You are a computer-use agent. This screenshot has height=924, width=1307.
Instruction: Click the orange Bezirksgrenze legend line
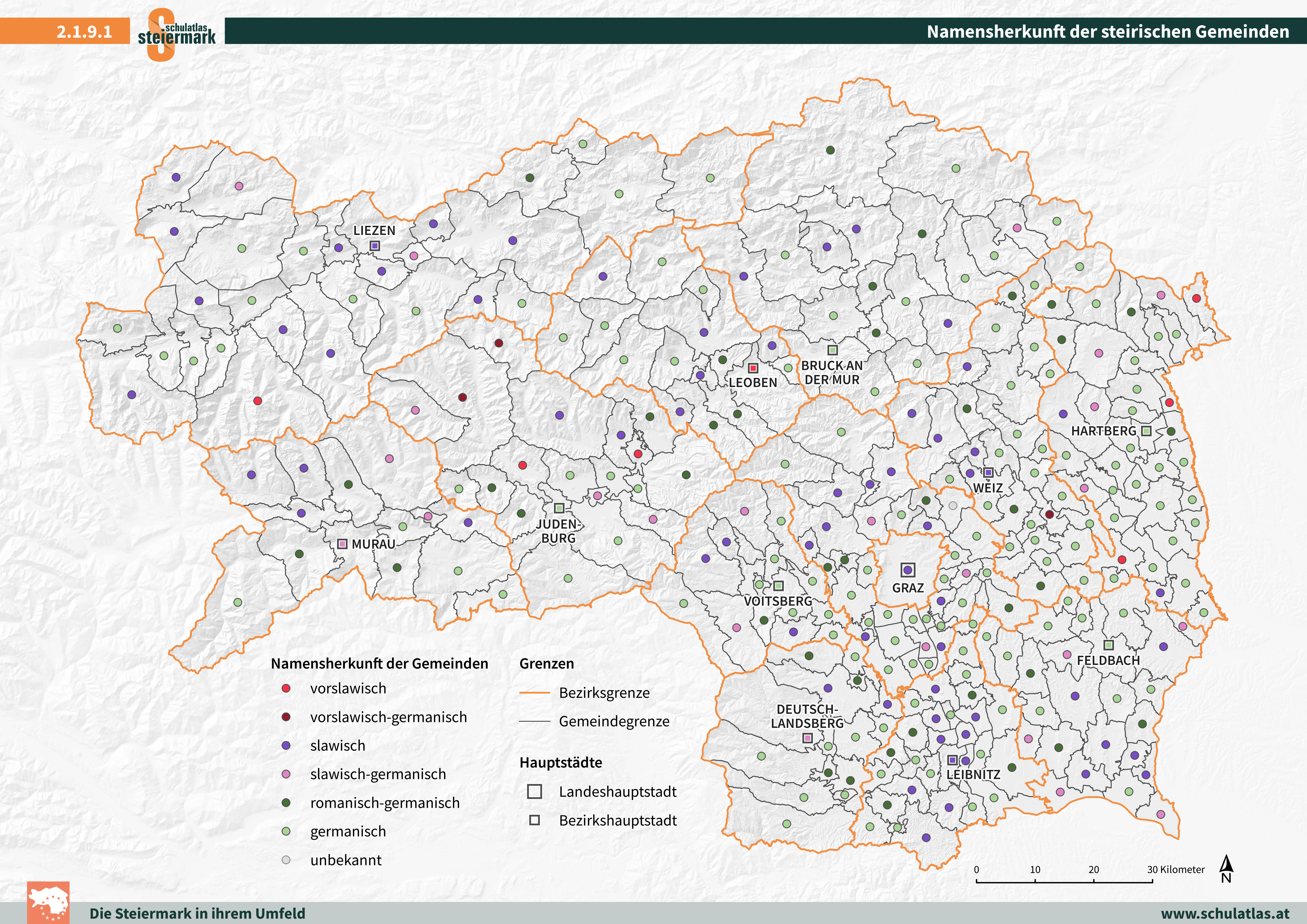point(534,693)
